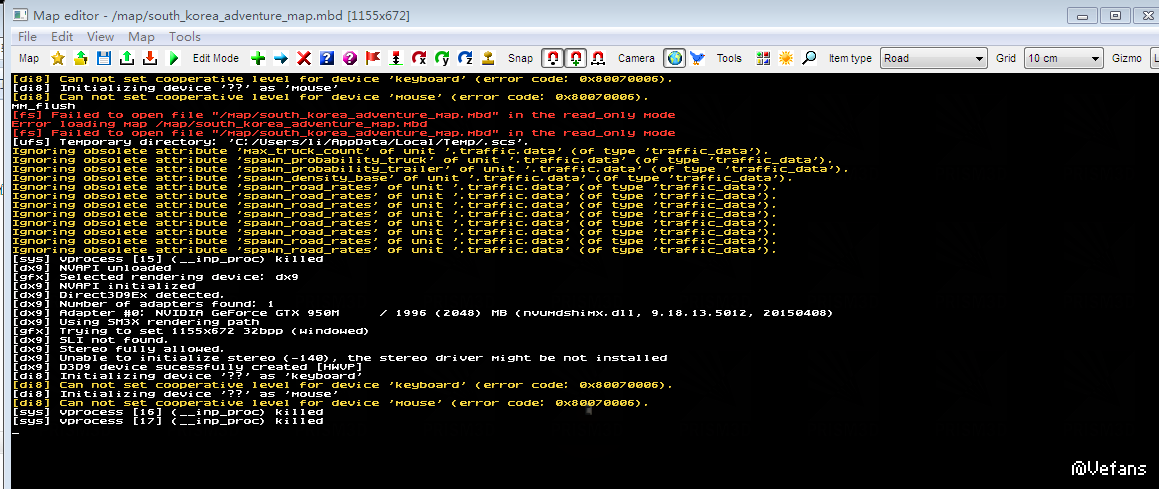Click the red flag icon in toolbar
This screenshot has height=489, width=1159.
[373, 58]
